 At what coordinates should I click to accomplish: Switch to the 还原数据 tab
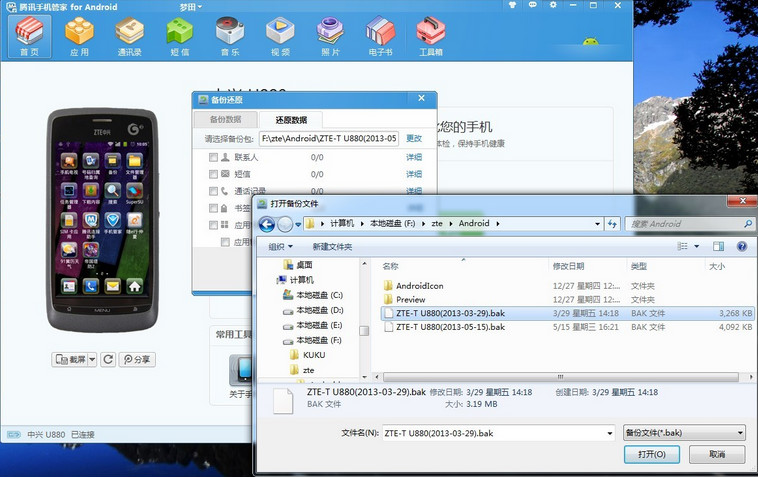click(x=291, y=120)
